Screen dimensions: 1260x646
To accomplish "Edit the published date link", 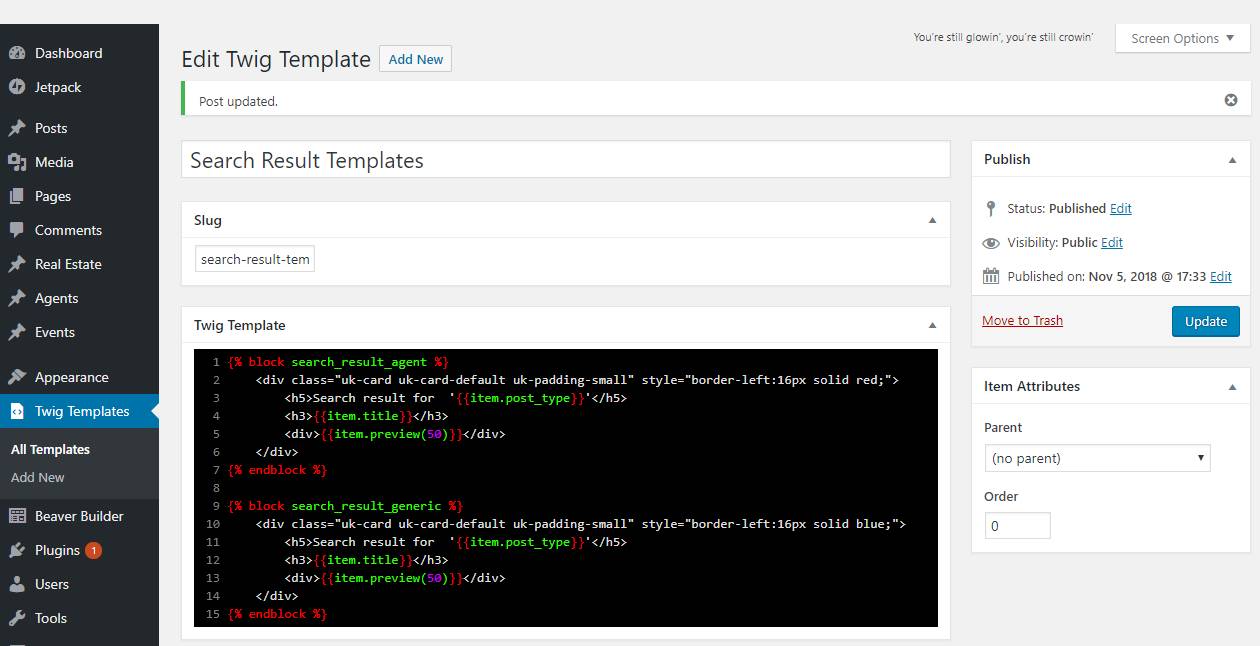I will click(1221, 276).
